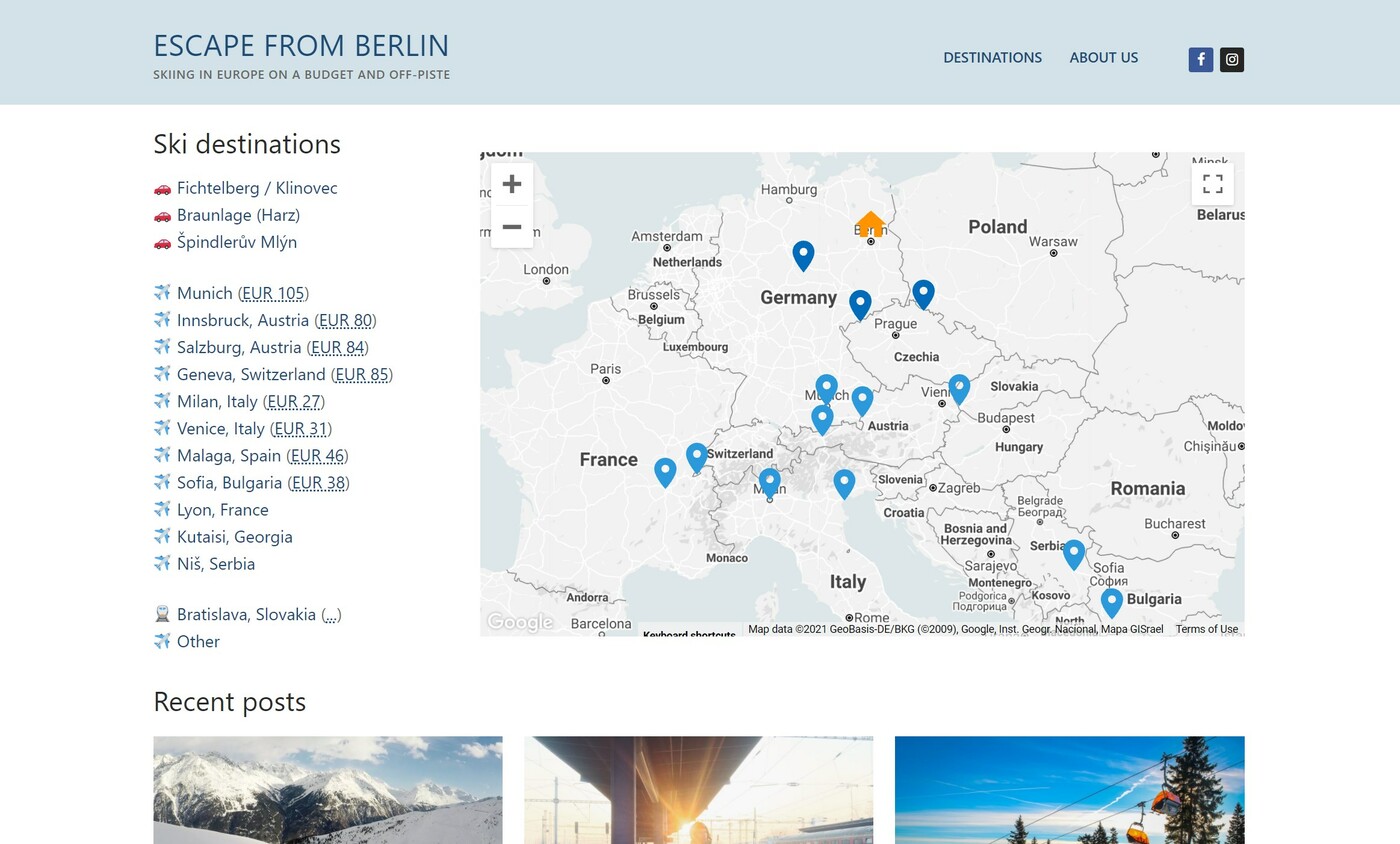Click the hourglass icon beside Bratislava, Slovakia
1400x844 pixels.
(x=162, y=613)
